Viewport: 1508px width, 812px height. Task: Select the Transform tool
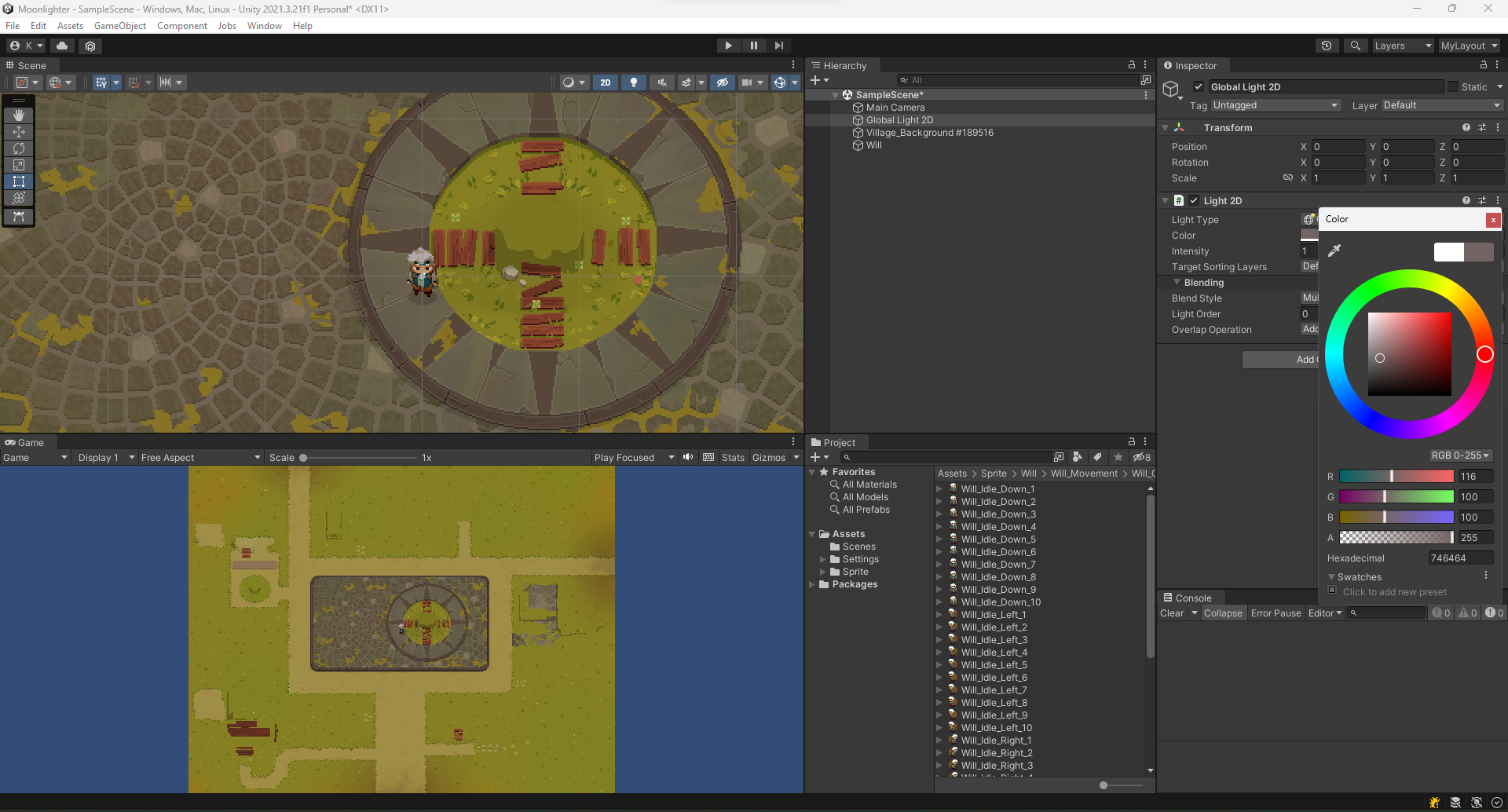19,198
